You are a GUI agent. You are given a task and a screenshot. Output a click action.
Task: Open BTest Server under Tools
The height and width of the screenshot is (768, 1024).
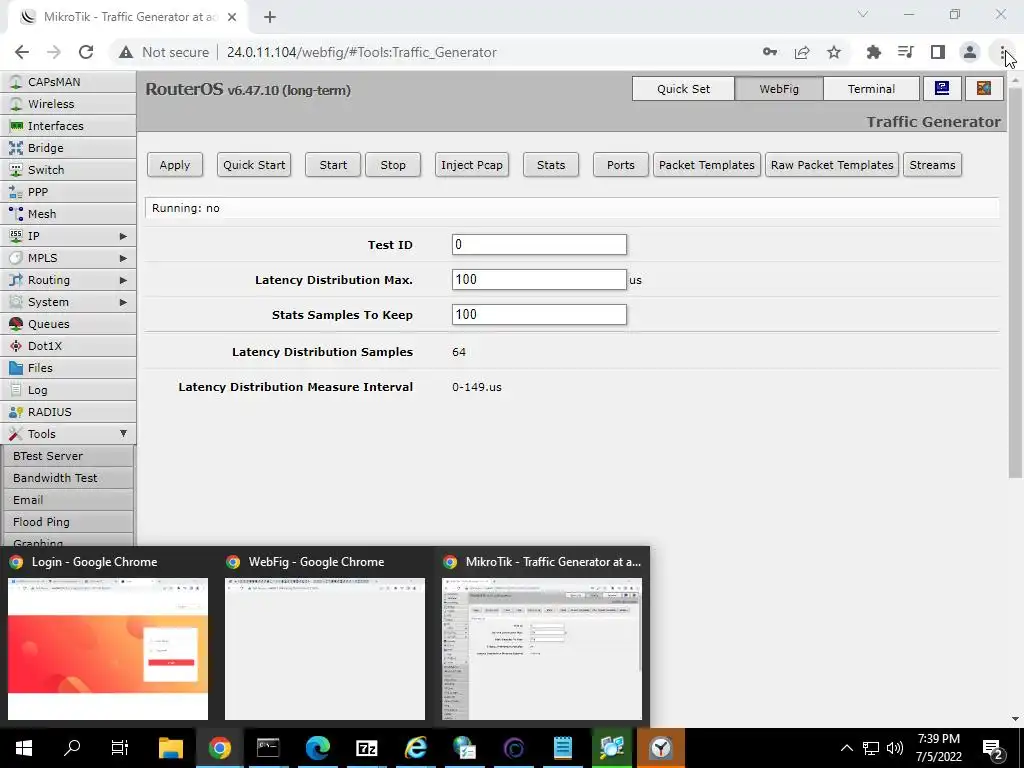pos(68,456)
